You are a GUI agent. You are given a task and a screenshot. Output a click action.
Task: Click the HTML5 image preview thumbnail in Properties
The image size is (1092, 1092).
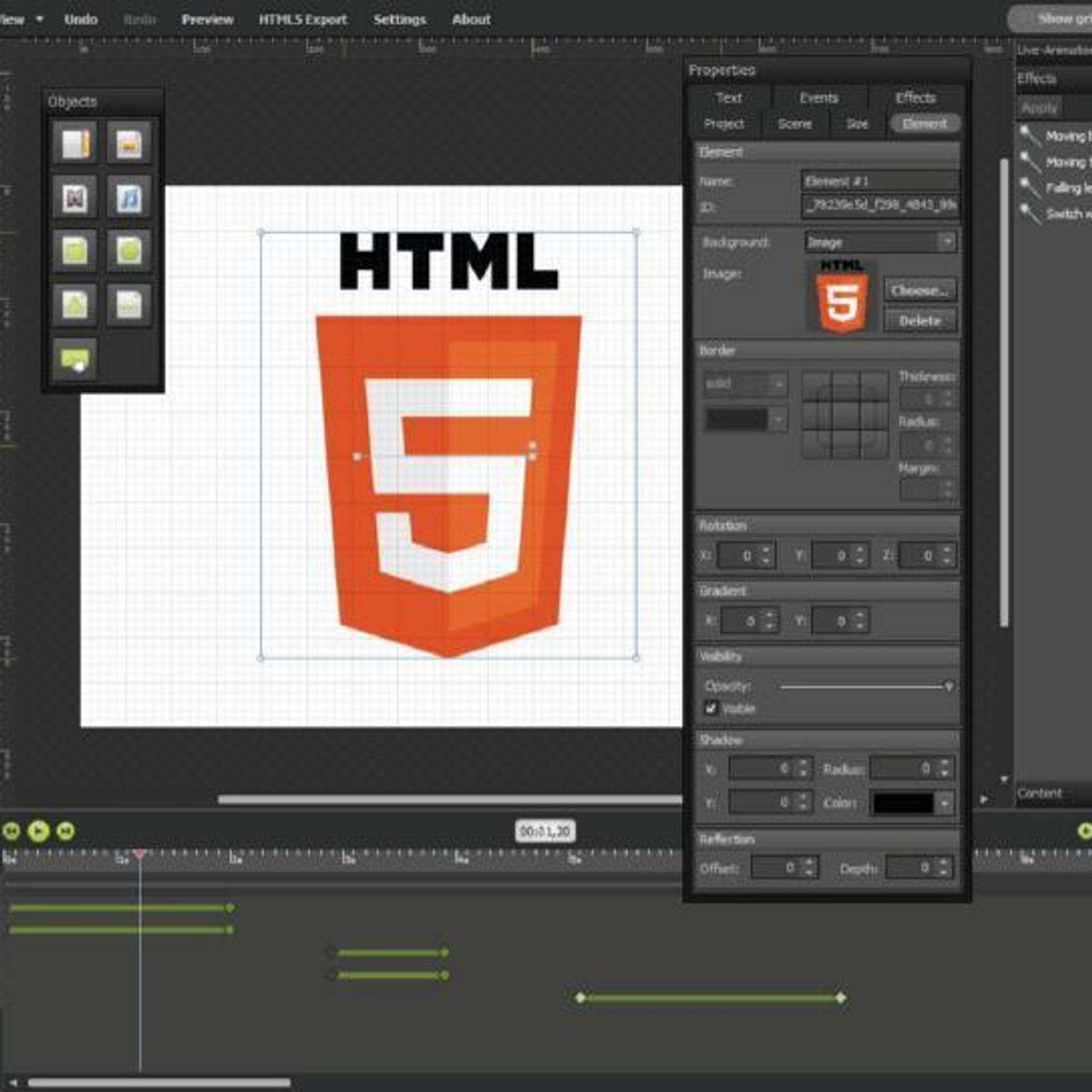coord(842,296)
